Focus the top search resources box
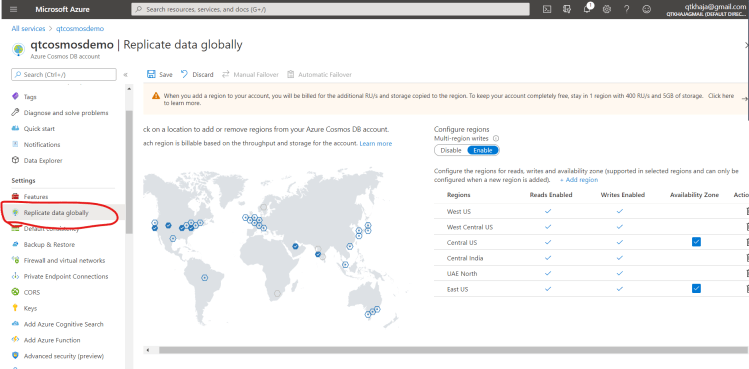 330,9
